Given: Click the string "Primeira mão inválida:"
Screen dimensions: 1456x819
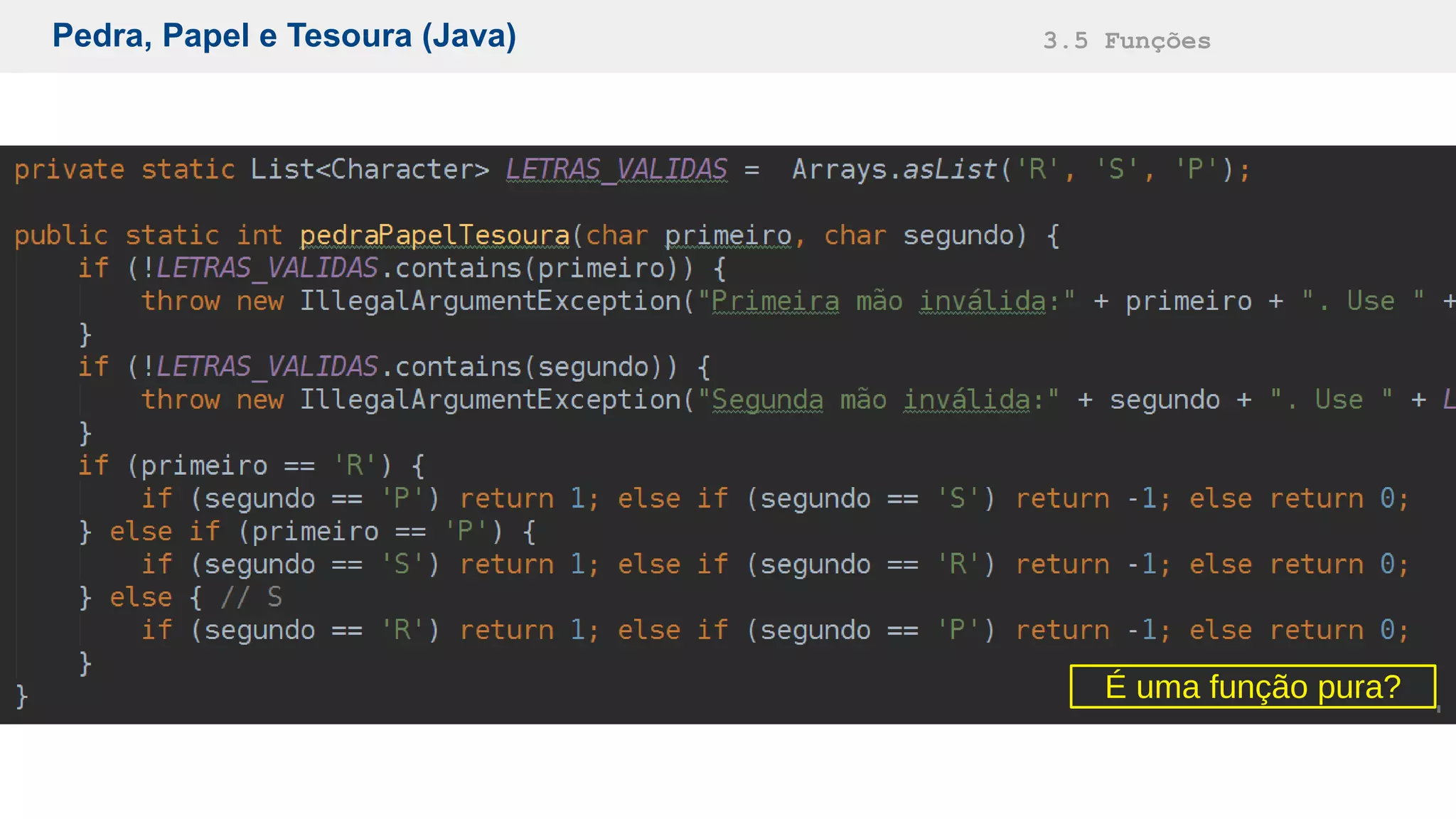Looking at the screenshot, I should click(887, 301).
